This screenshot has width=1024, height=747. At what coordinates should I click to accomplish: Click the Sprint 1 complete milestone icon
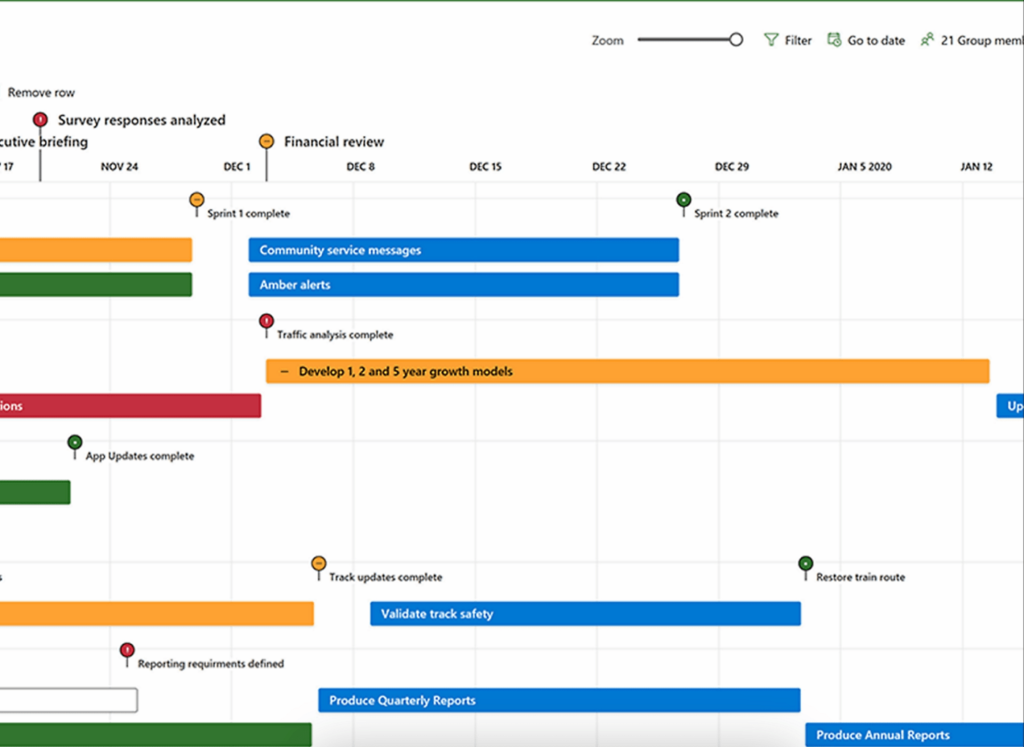tap(197, 199)
